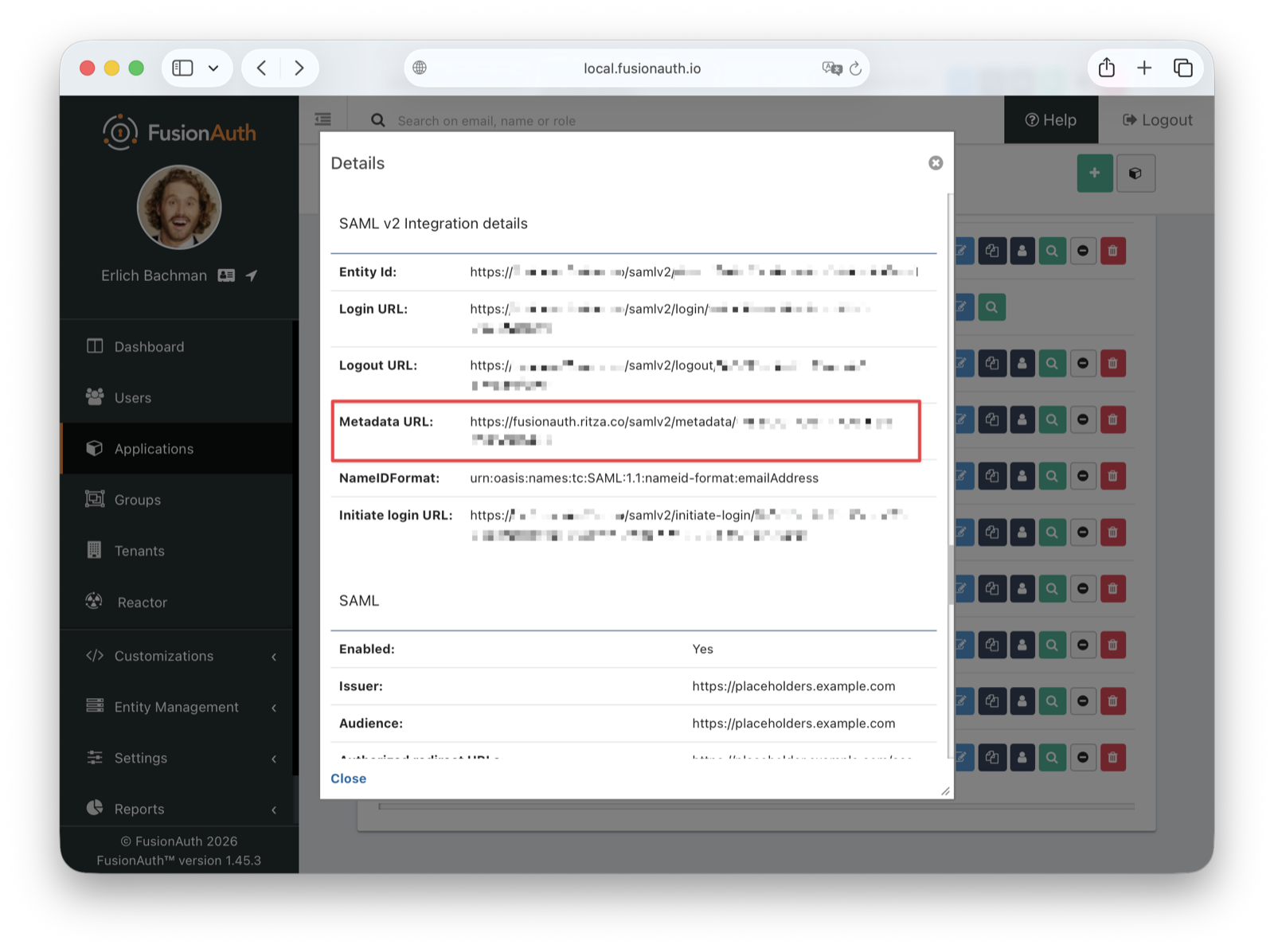This screenshot has height=952, width=1274.
Task: Toggle the sidebar collapse icon in header
Action: [322, 119]
